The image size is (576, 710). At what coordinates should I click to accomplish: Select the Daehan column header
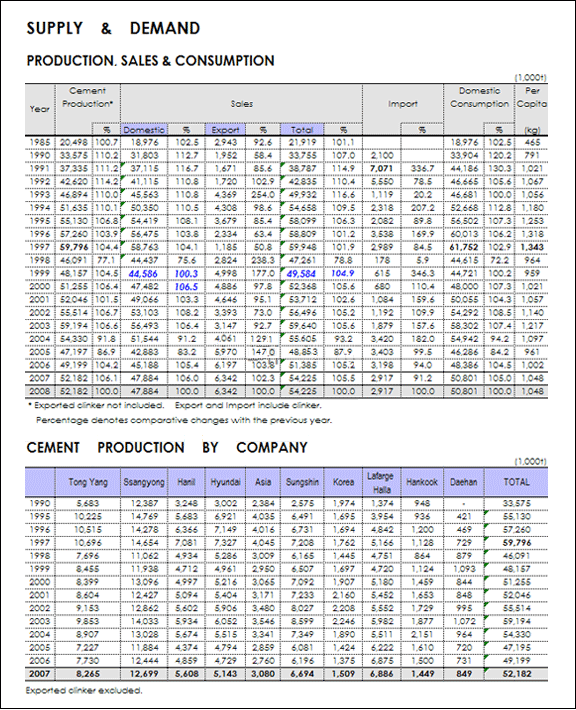tap(463, 482)
